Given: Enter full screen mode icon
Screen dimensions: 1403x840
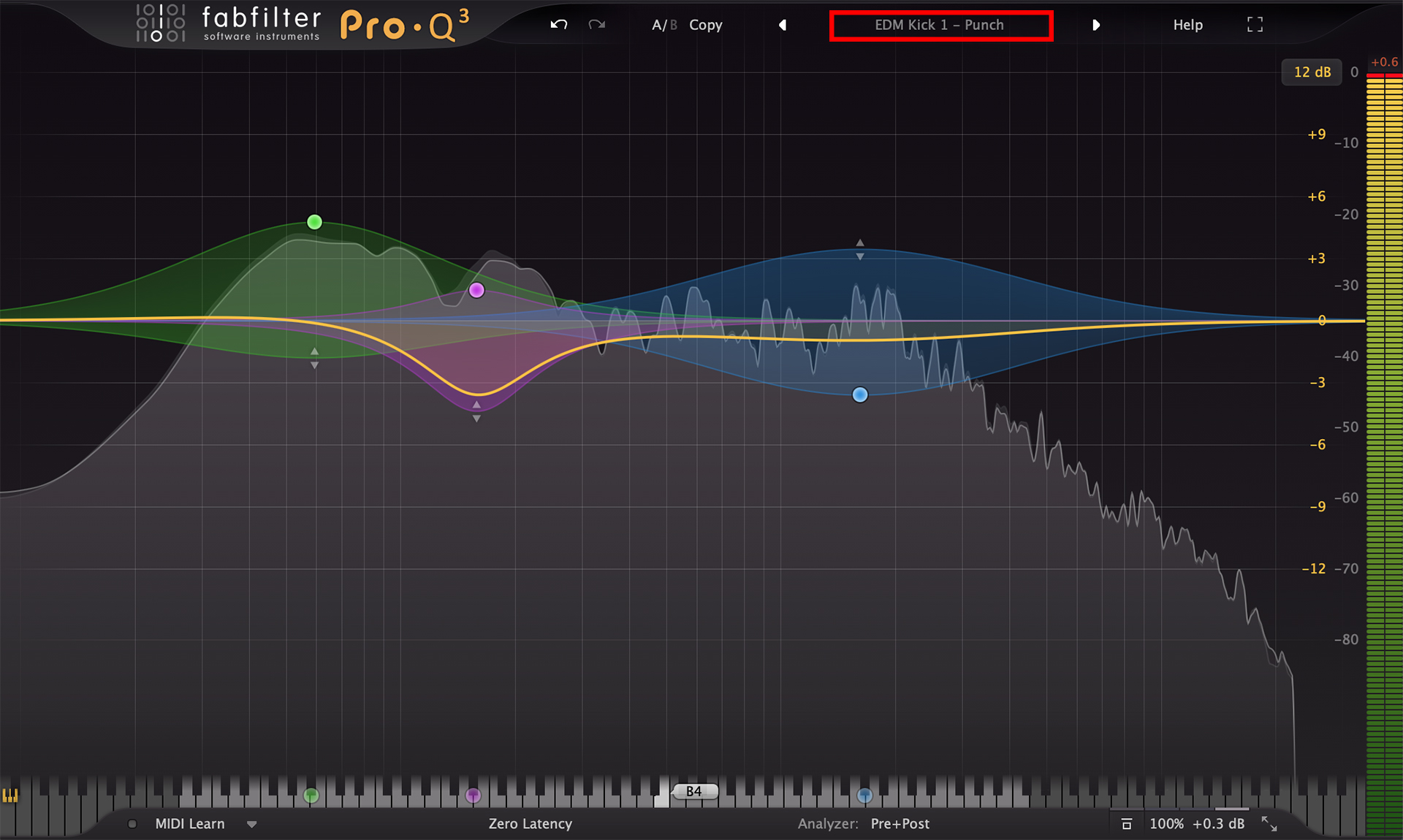Looking at the screenshot, I should coord(1255,25).
